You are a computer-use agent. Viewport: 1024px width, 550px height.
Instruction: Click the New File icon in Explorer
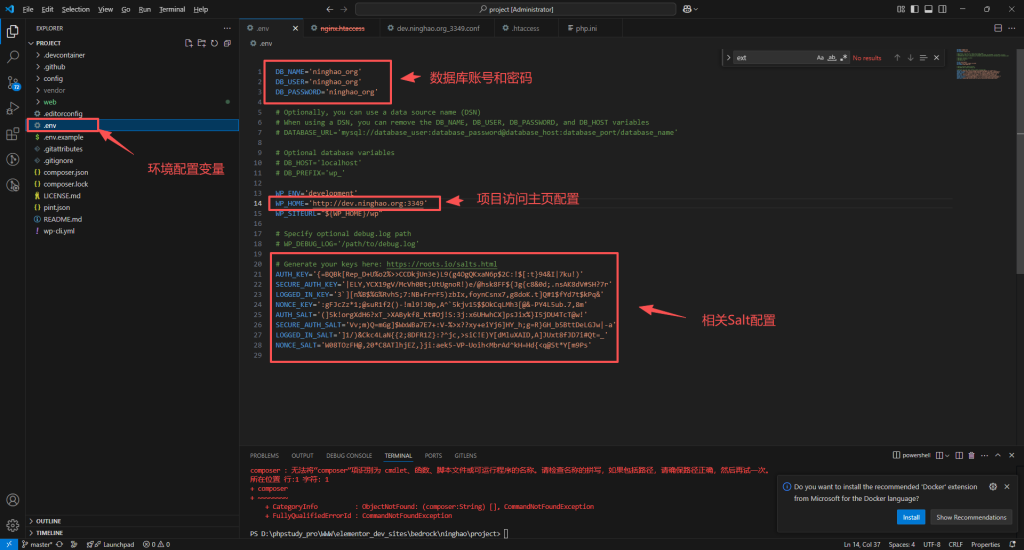click(188, 43)
